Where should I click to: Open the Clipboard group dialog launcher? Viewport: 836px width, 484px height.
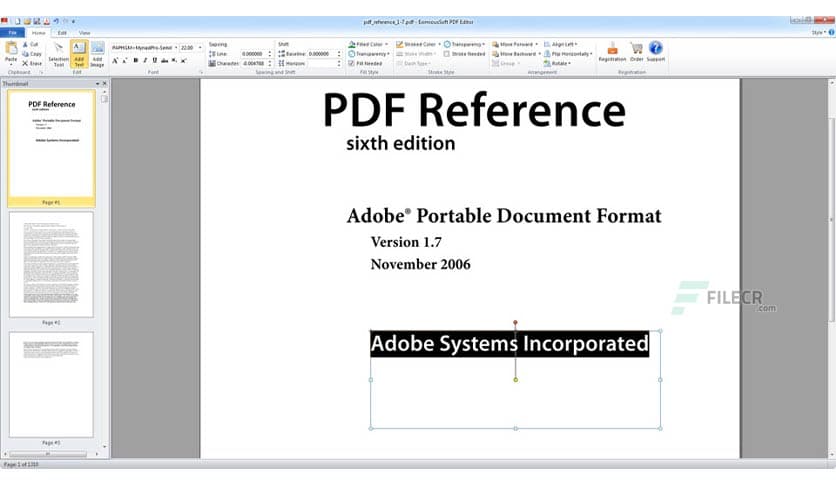[x=42, y=72]
